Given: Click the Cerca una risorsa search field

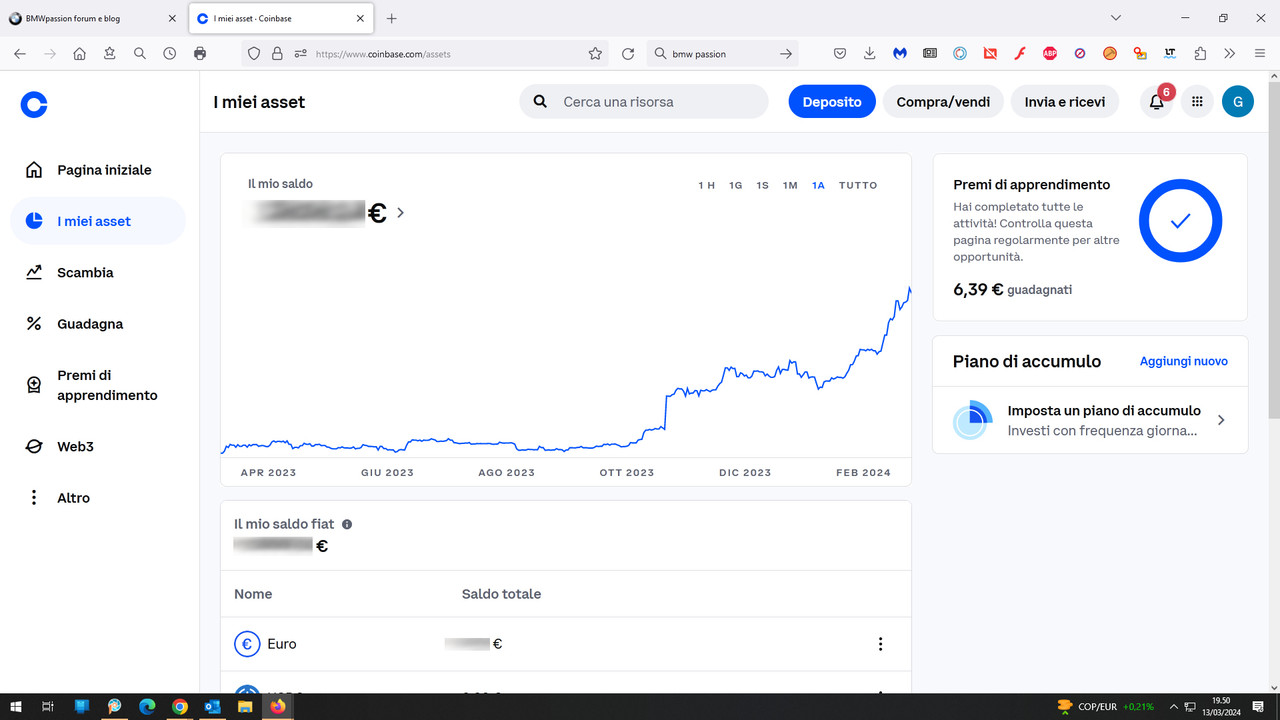Looking at the screenshot, I should click(x=644, y=101).
